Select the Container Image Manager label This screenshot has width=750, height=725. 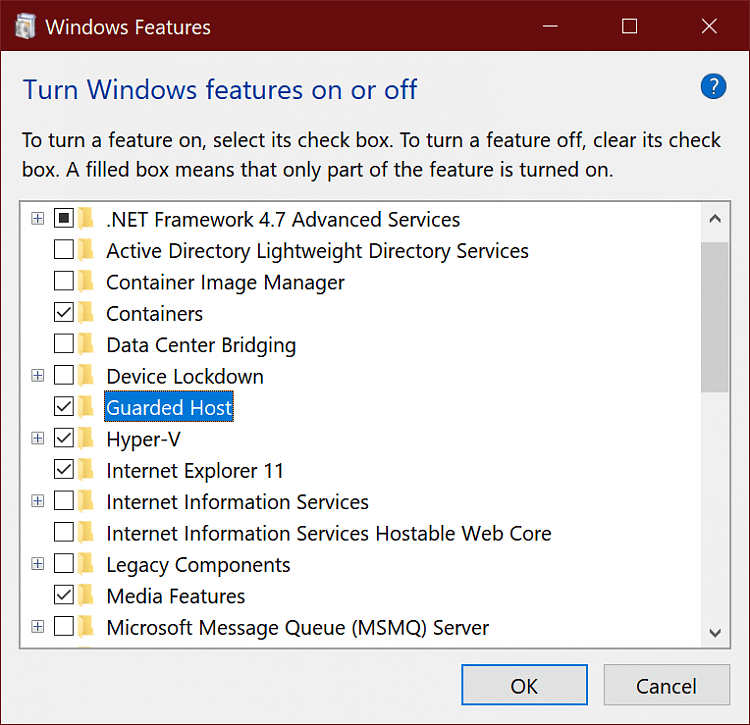[225, 282]
